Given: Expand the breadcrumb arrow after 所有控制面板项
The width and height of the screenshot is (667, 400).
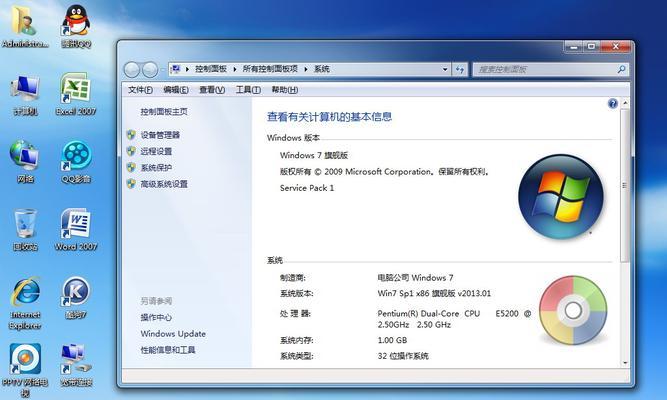Looking at the screenshot, I should pos(306,69).
